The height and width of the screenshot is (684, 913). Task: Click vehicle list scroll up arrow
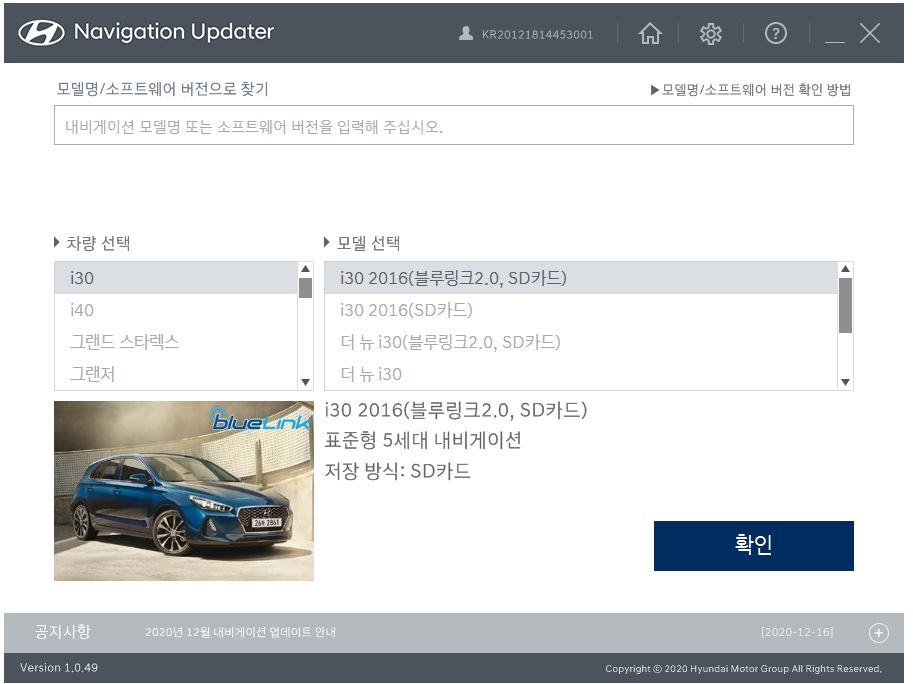[305, 269]
